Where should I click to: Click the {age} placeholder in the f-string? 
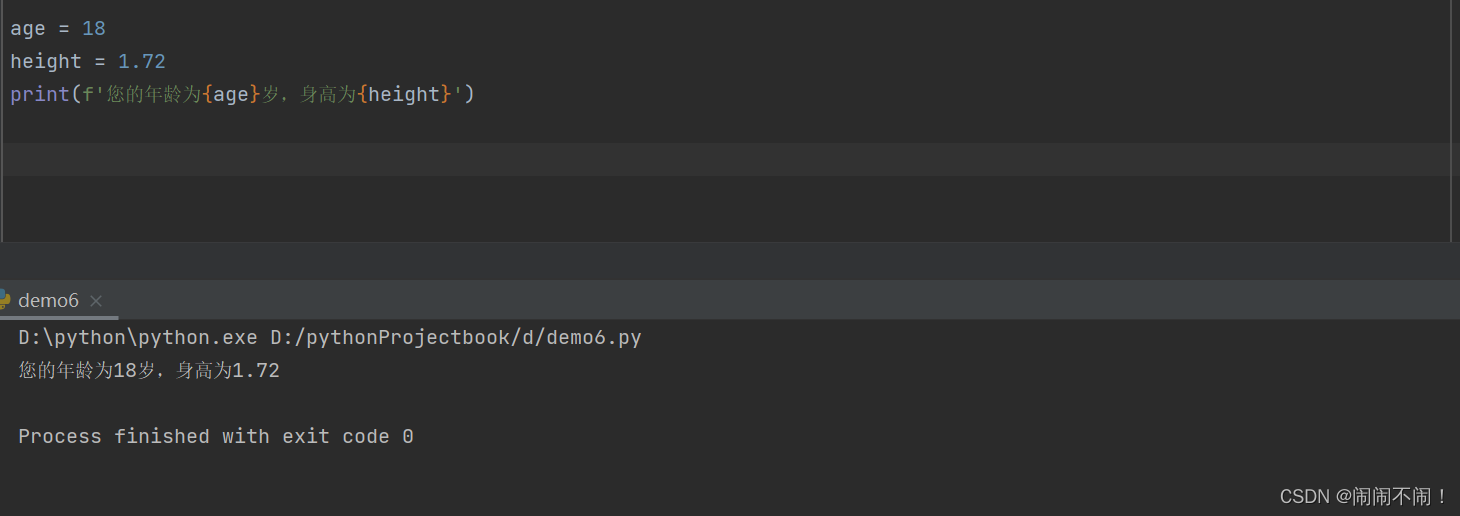point(231,94)
